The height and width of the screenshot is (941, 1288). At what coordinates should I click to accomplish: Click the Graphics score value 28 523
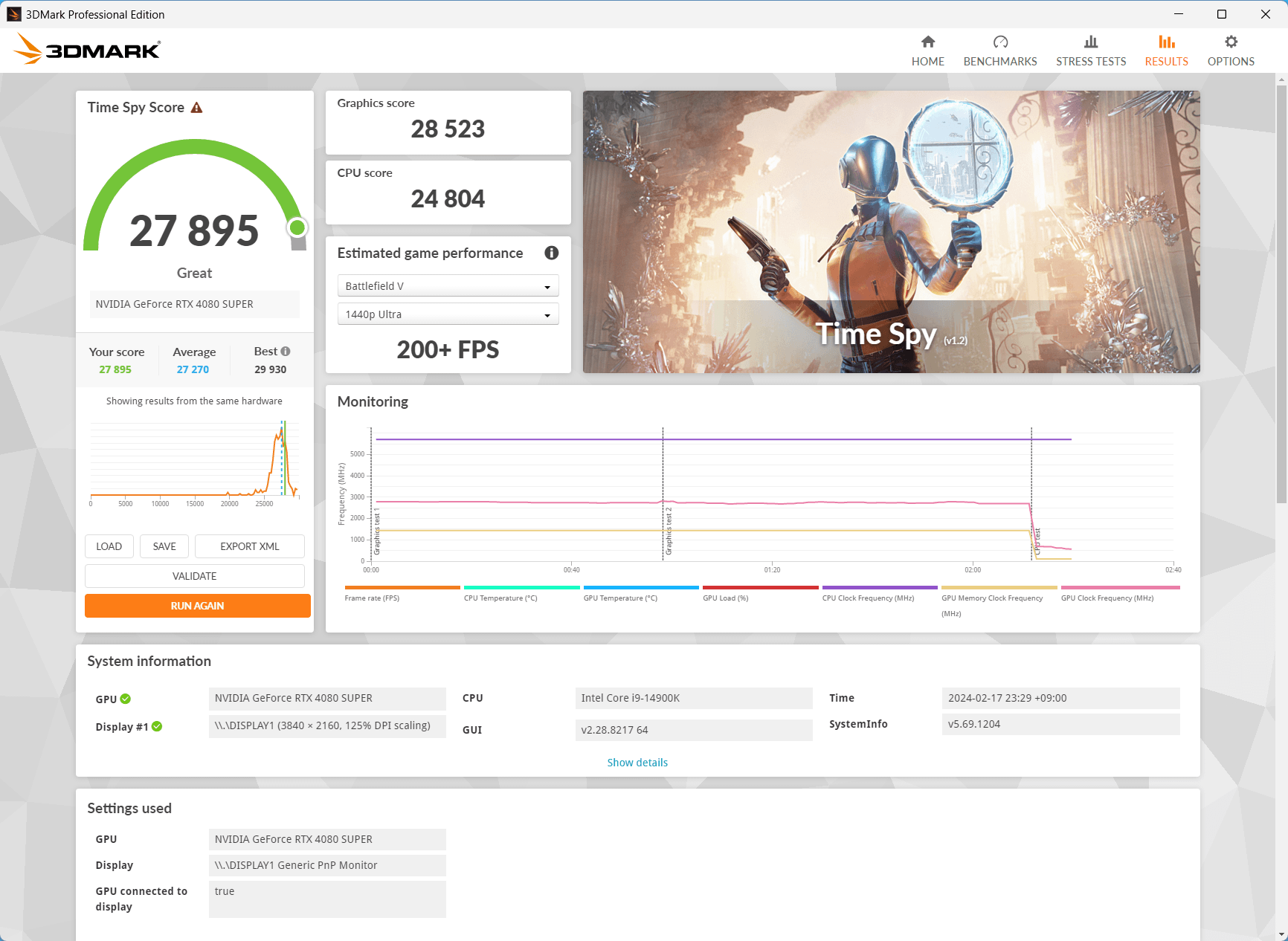click(x=448, y=129)
